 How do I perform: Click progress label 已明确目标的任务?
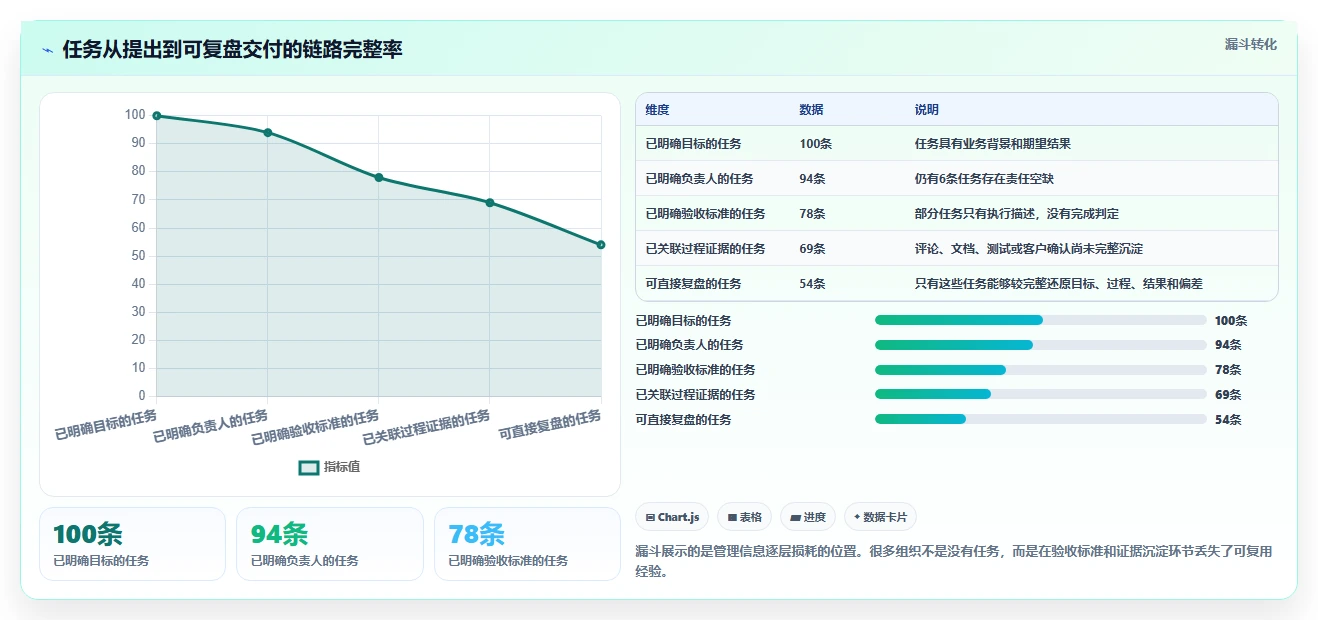tap(684, 321)
